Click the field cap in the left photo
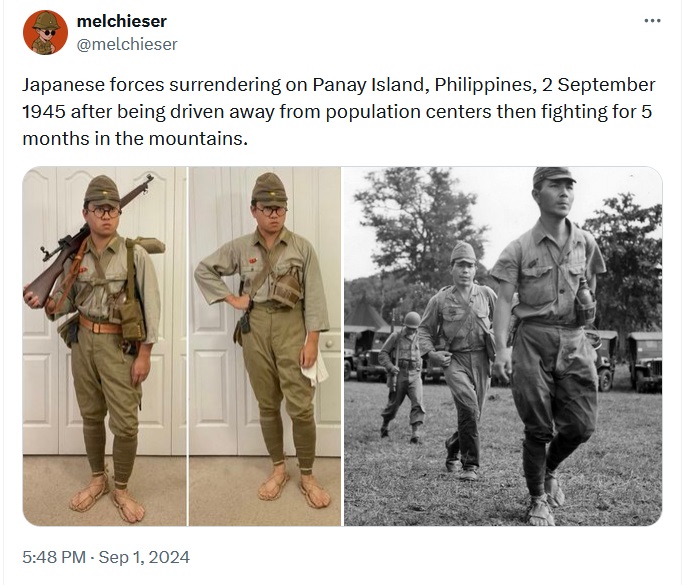The width and height of the screenshot is (683, 585). pos(101,188)
